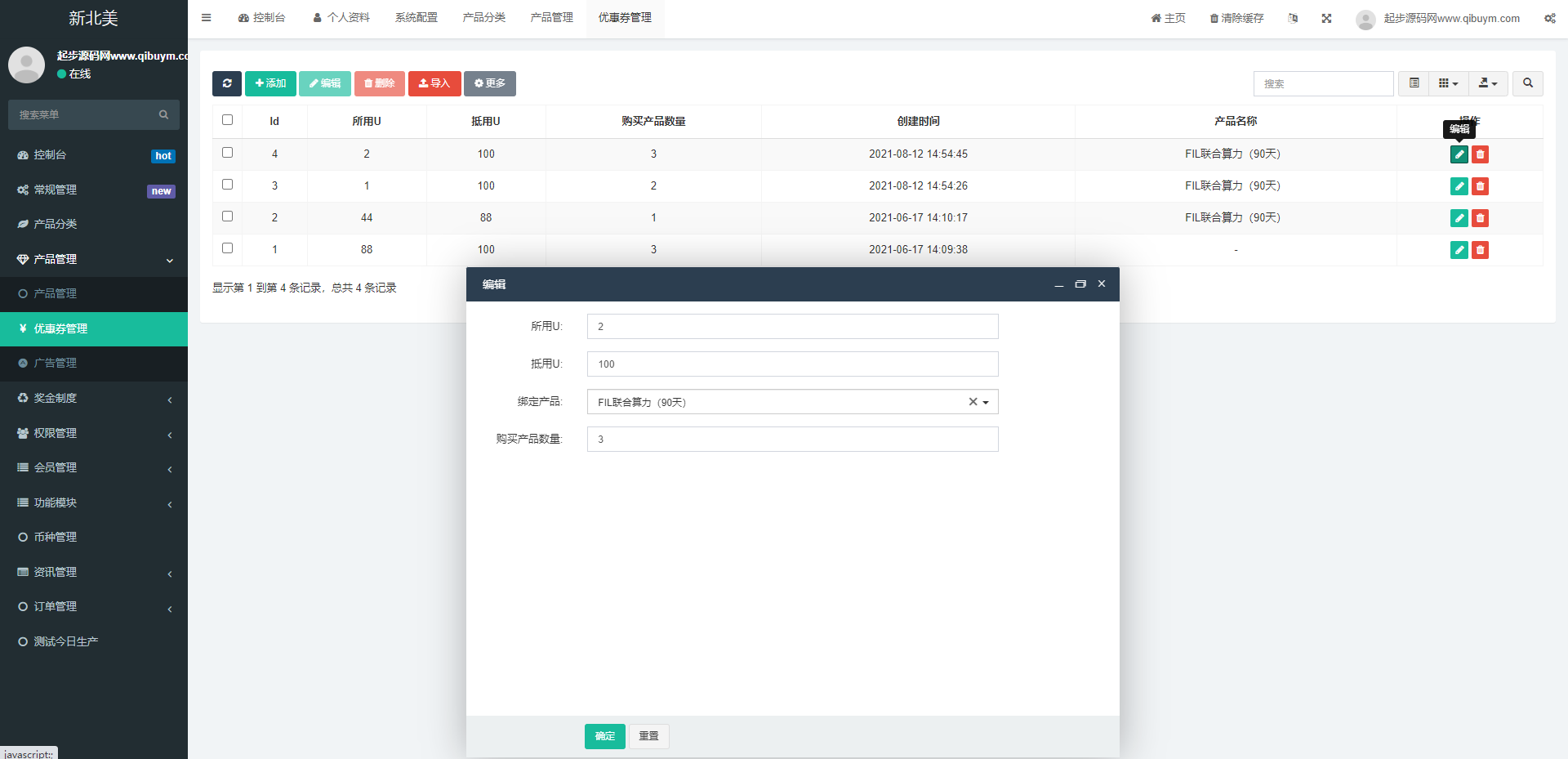1568x759 pixels.
Task: Click the fullscreen icon in top bar
Action: pyautogui.click(x=1326, y=18)
